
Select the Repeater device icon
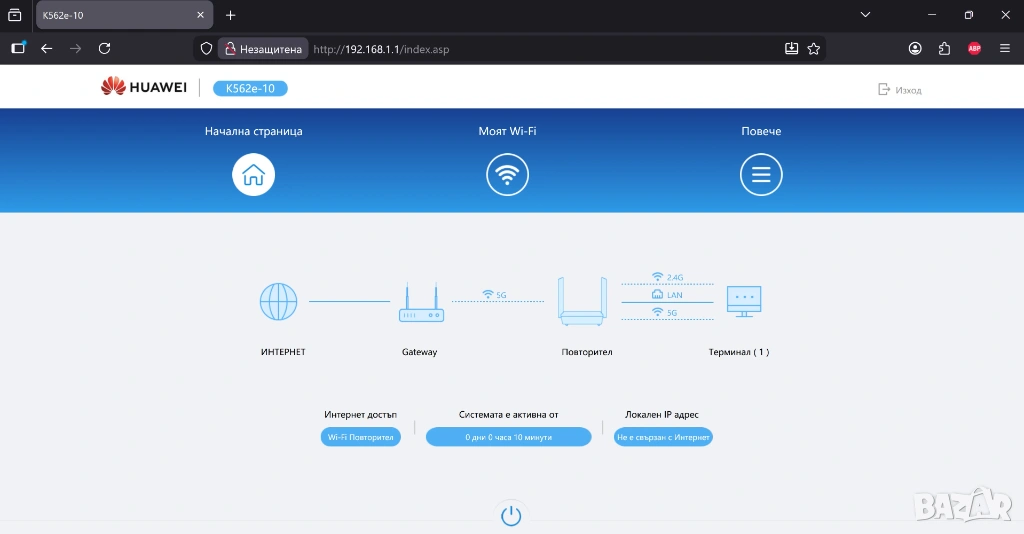[582, 302]
